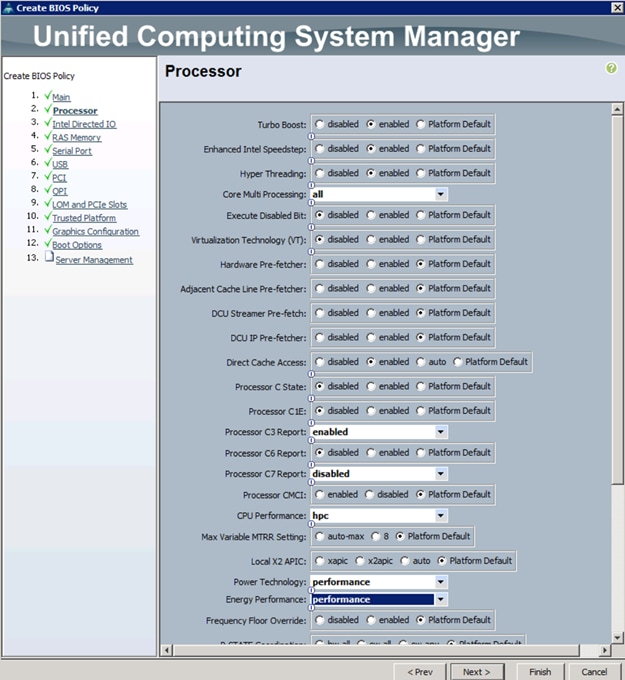Click the green checkmark next to QPI
The width and height of the screenshot is (625, 680).
(48, 190)
